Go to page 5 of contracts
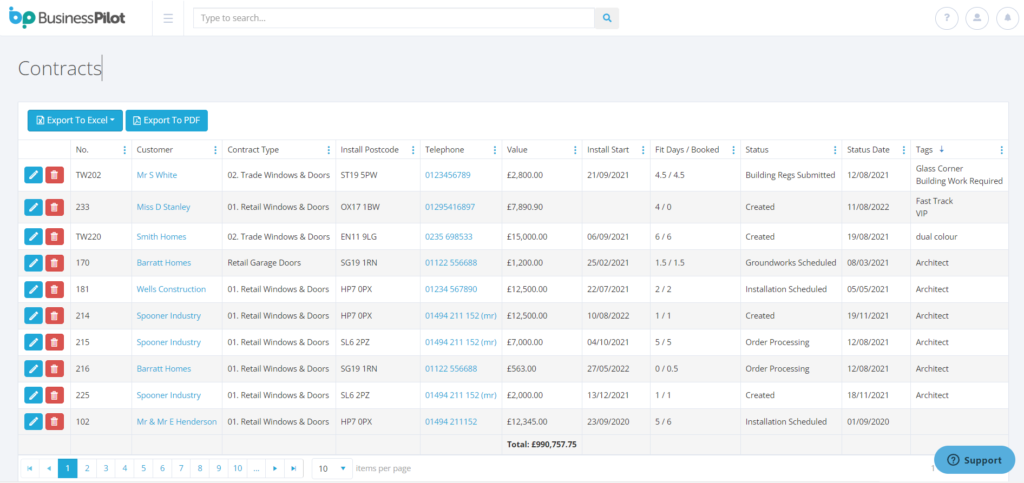This screenshot has width=1024, height=483. pos(144,468)
